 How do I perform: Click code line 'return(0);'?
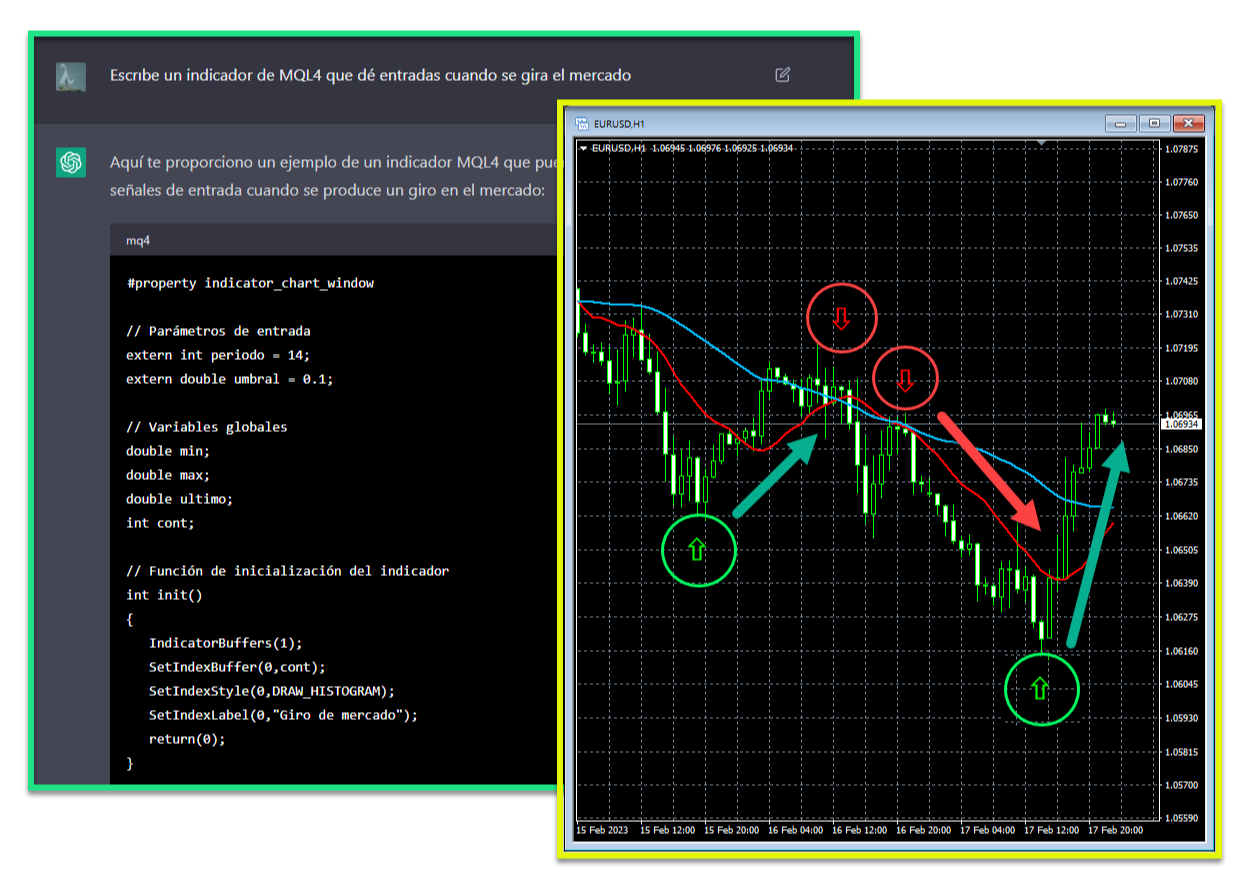click(x=187, y=739)
